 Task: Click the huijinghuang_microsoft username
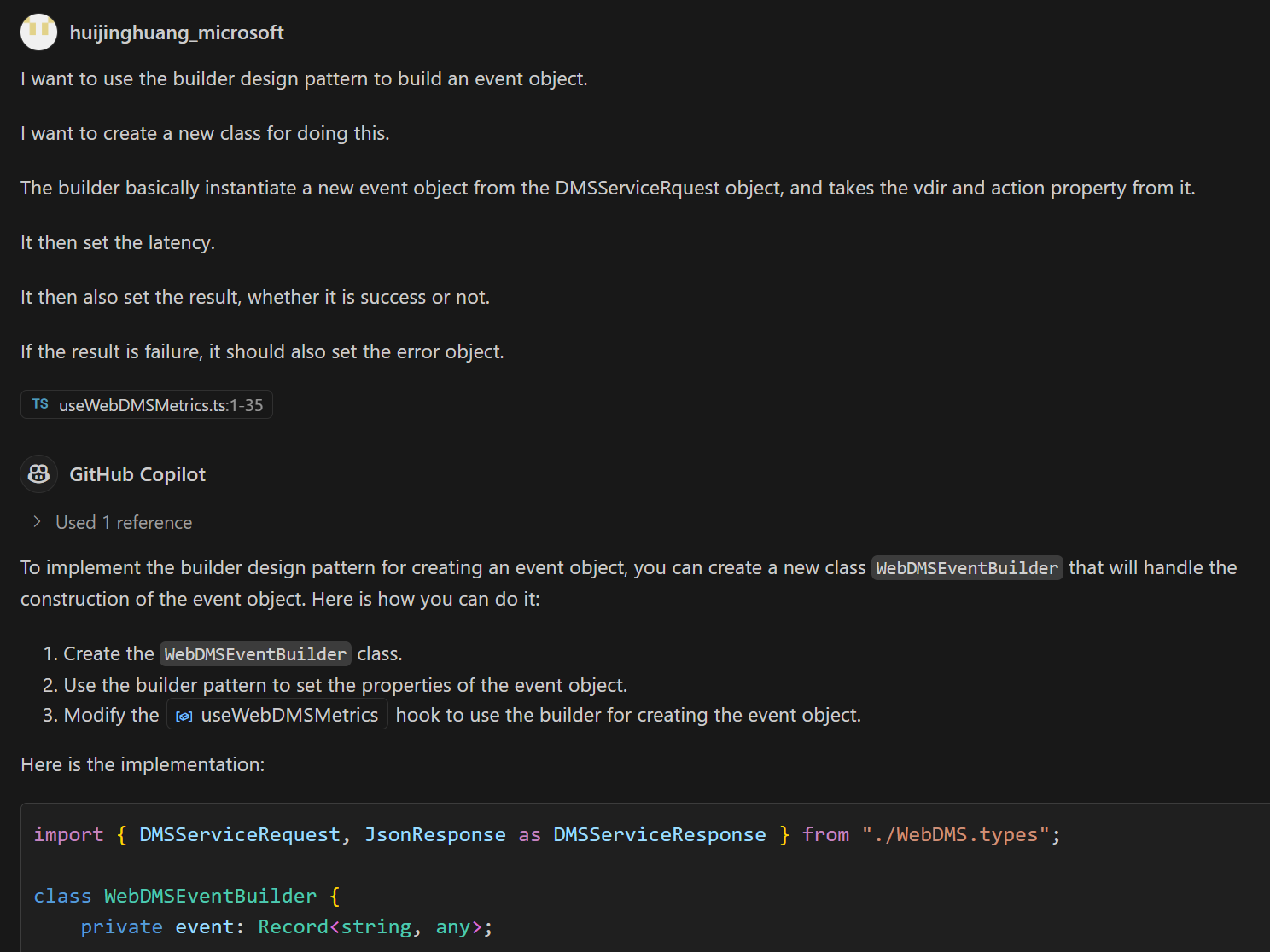(x=177, y=32)
